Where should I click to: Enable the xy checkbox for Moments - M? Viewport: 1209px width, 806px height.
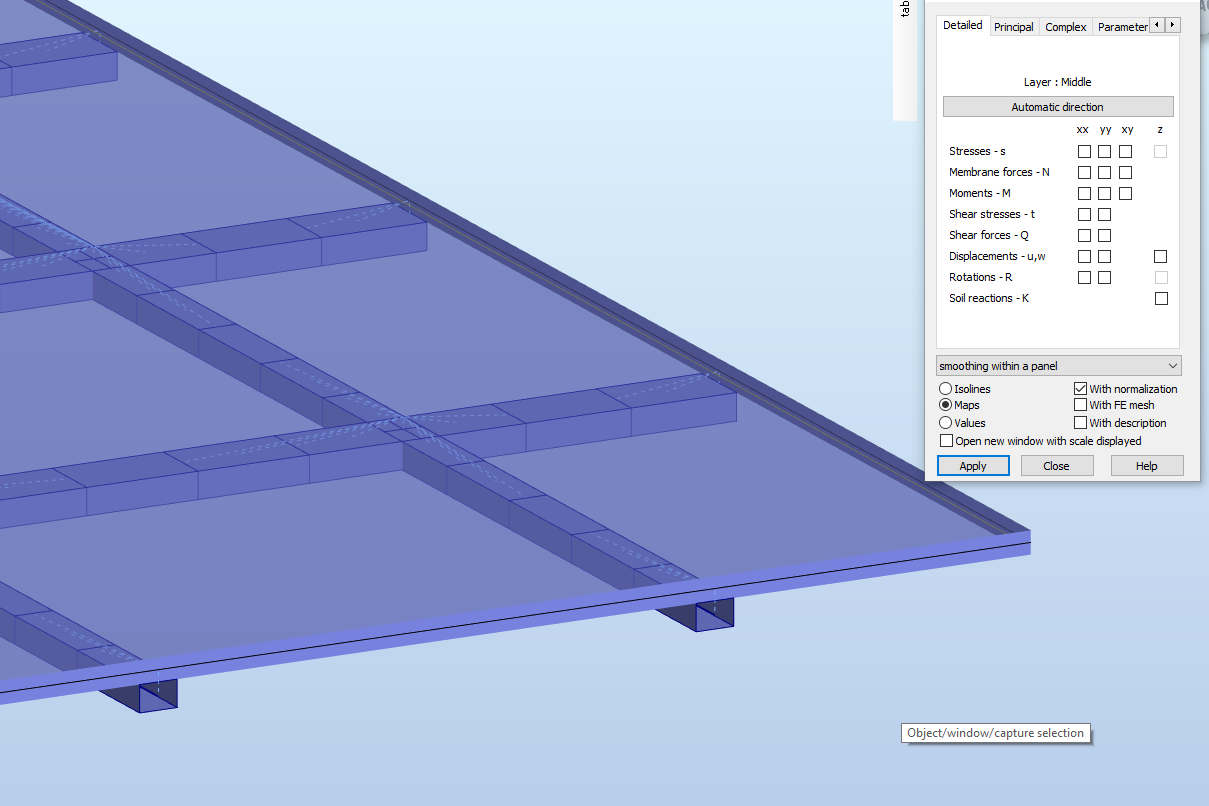pos(1127,193)
